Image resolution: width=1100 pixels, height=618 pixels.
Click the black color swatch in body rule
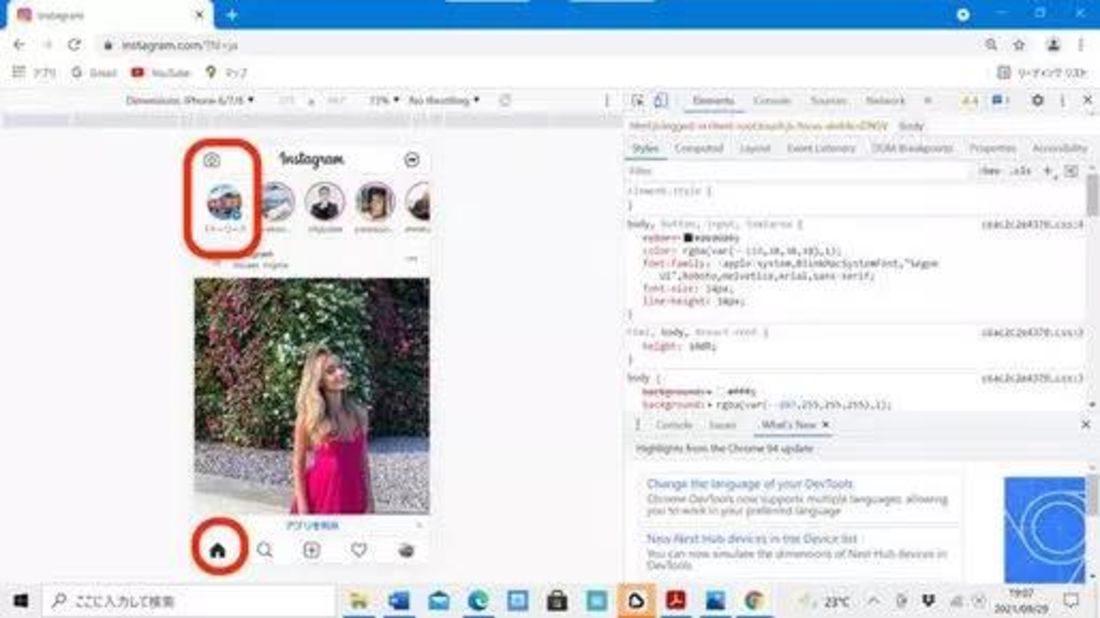pyautogui.click(x=688, y=239)
